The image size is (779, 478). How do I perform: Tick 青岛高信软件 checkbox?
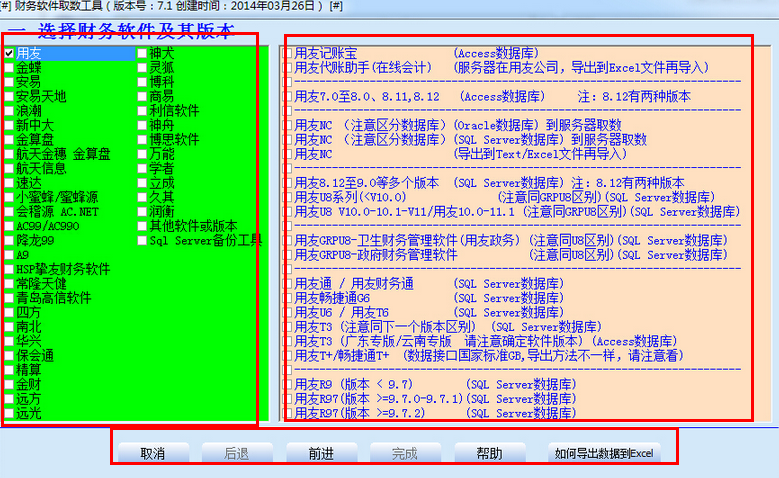[9, 298]
